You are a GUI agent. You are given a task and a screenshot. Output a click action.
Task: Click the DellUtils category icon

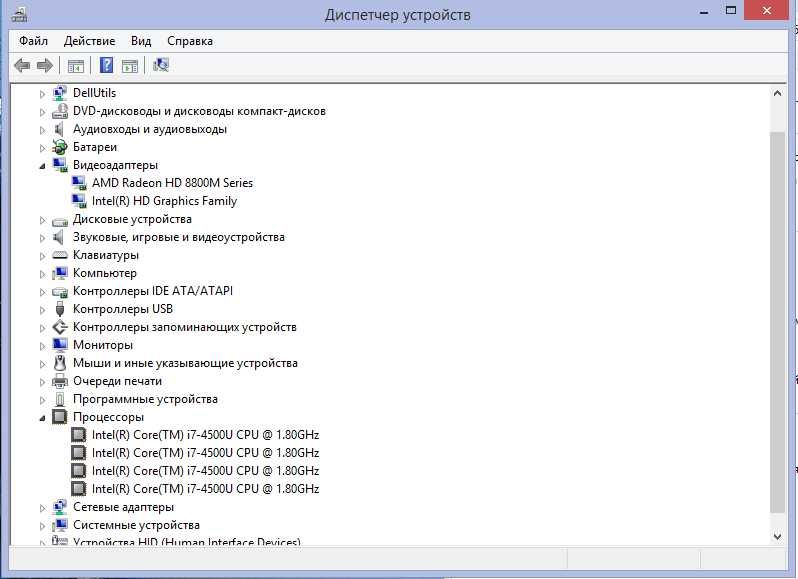point(60,93)
